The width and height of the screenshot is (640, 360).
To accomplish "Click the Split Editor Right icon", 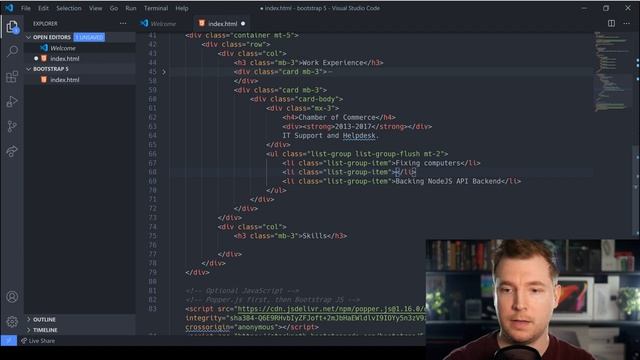I will (x=611, y=23).
